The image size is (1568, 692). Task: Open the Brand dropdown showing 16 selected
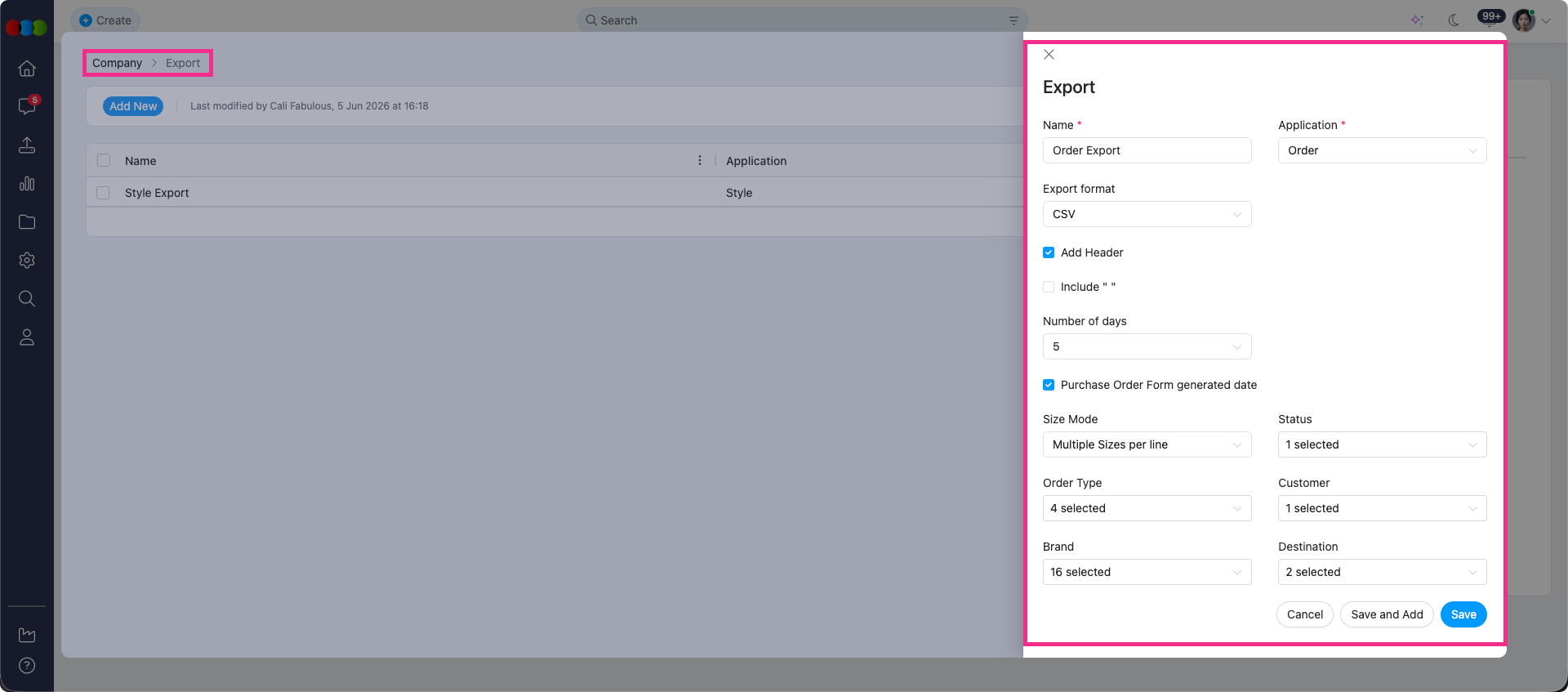click(1147, 572)
